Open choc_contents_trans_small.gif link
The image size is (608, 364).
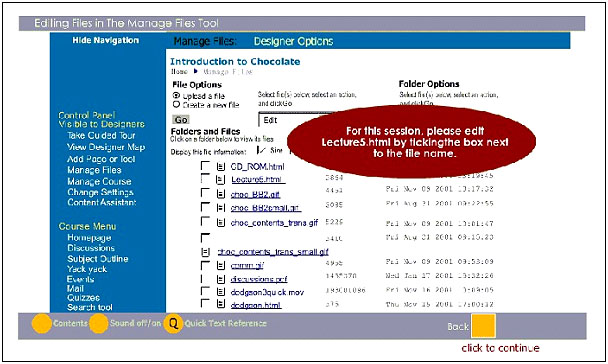(273, 252)
